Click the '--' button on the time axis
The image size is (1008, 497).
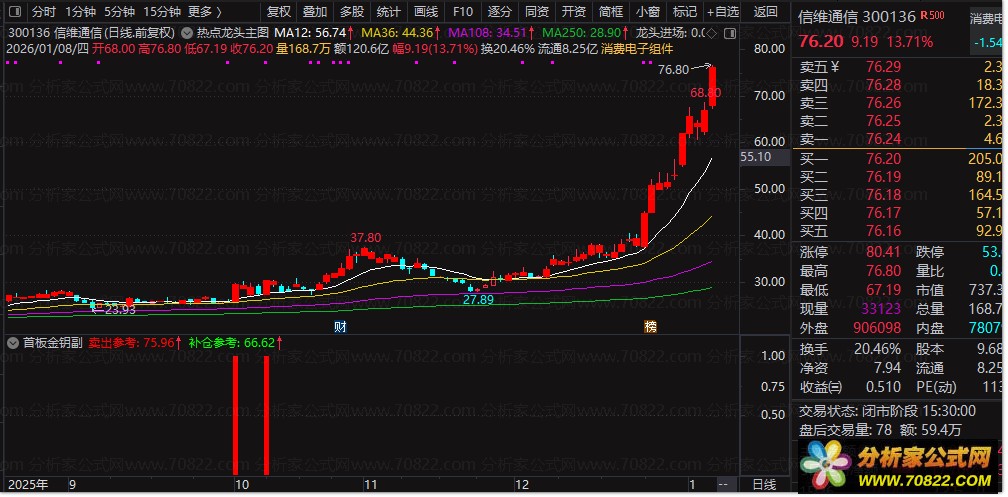(x=723, y=485)
